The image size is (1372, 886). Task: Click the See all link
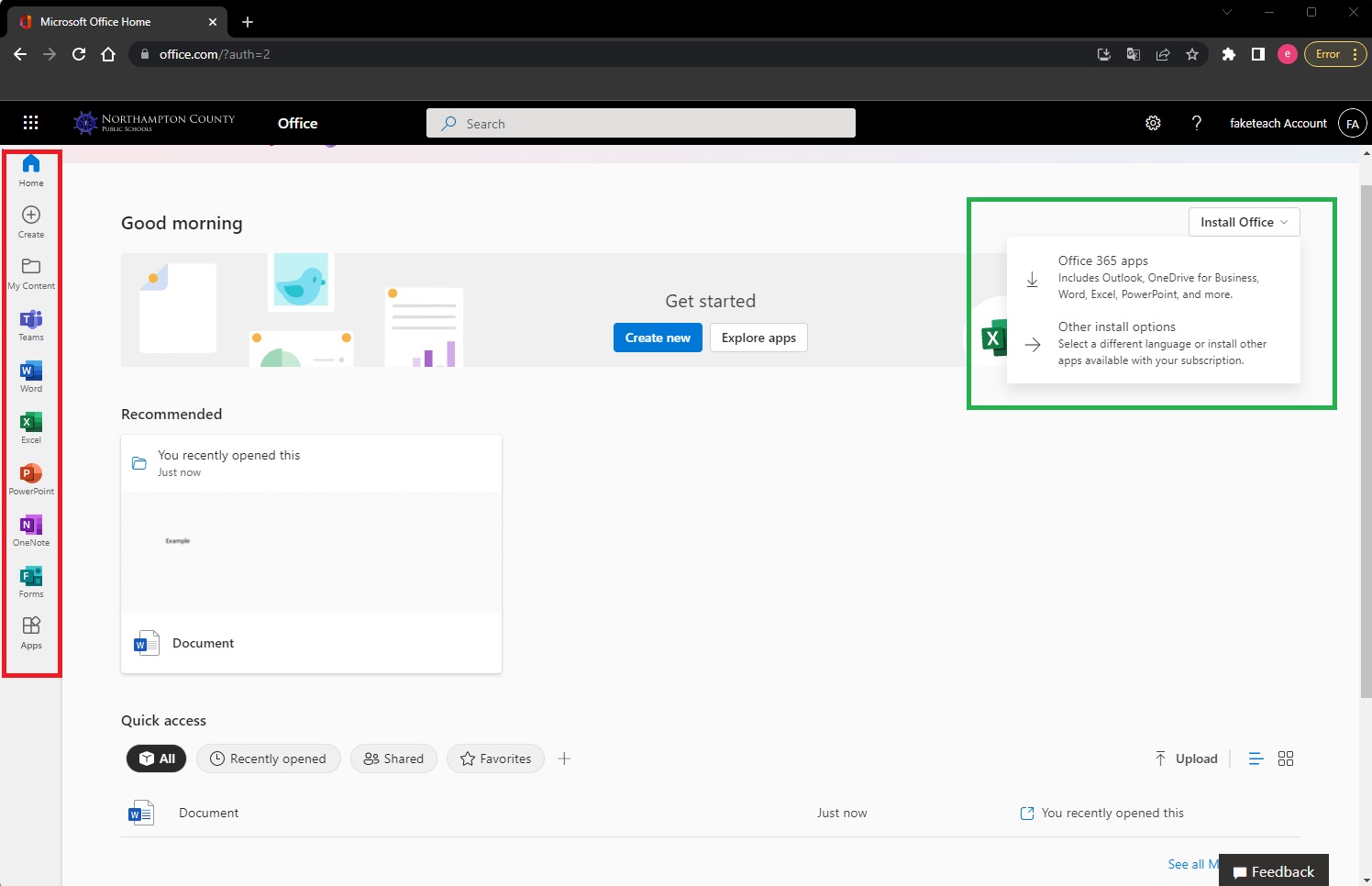click(1192, 864)
